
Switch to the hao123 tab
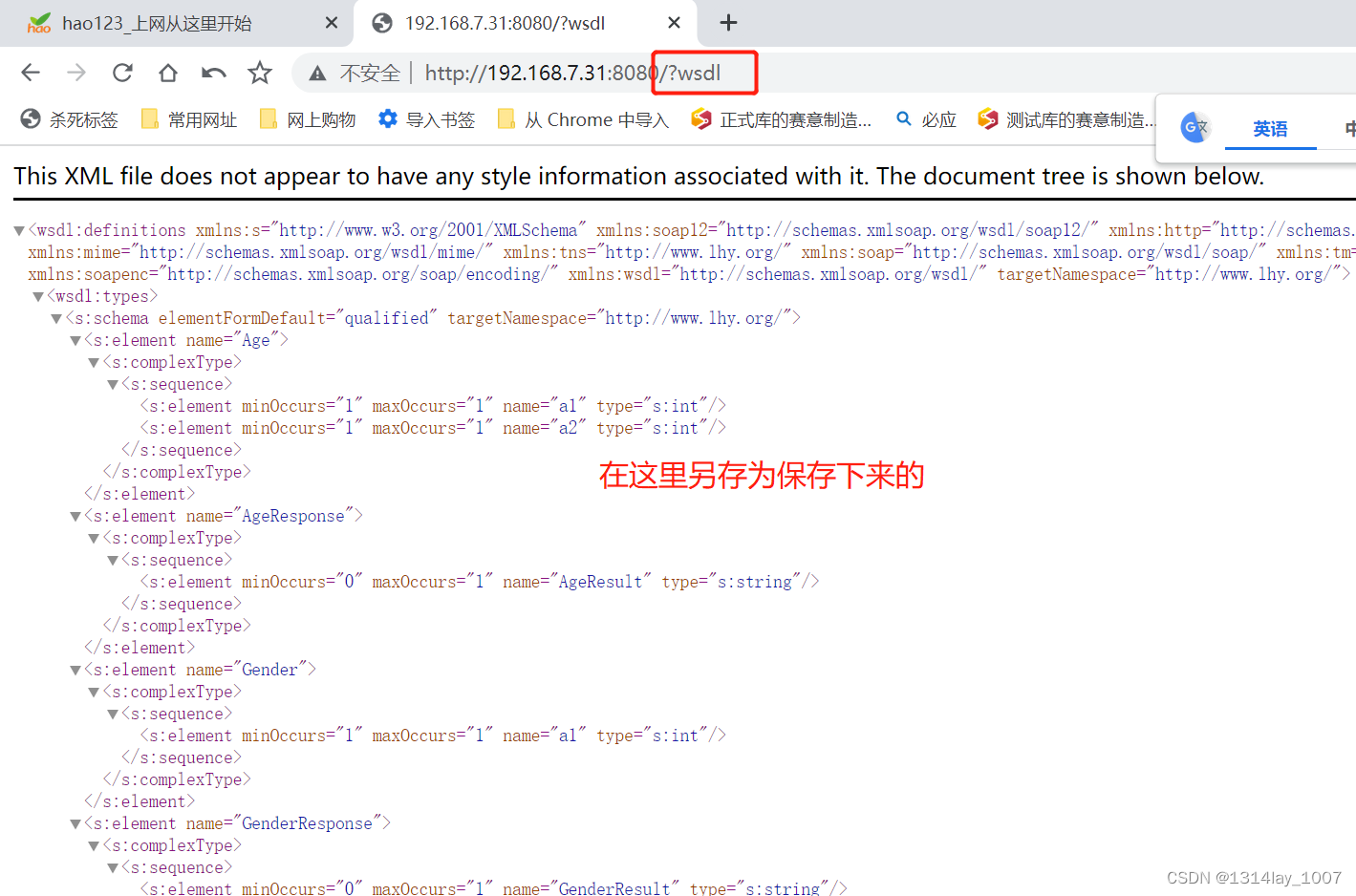[x=177, y=23]
